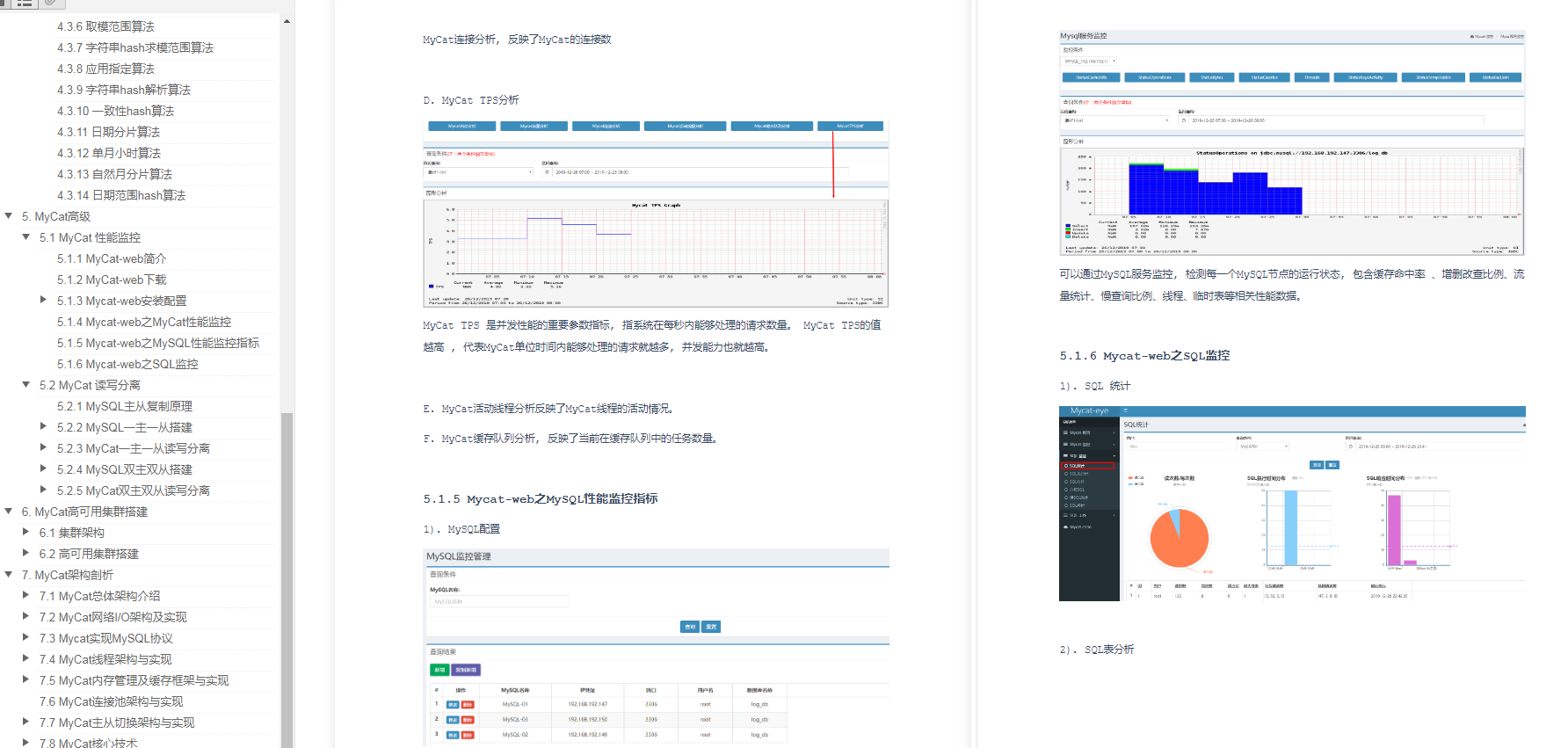
Task: Expand 7.7 MyCat主从切换架构与实现 node
Action: [26, 722]
